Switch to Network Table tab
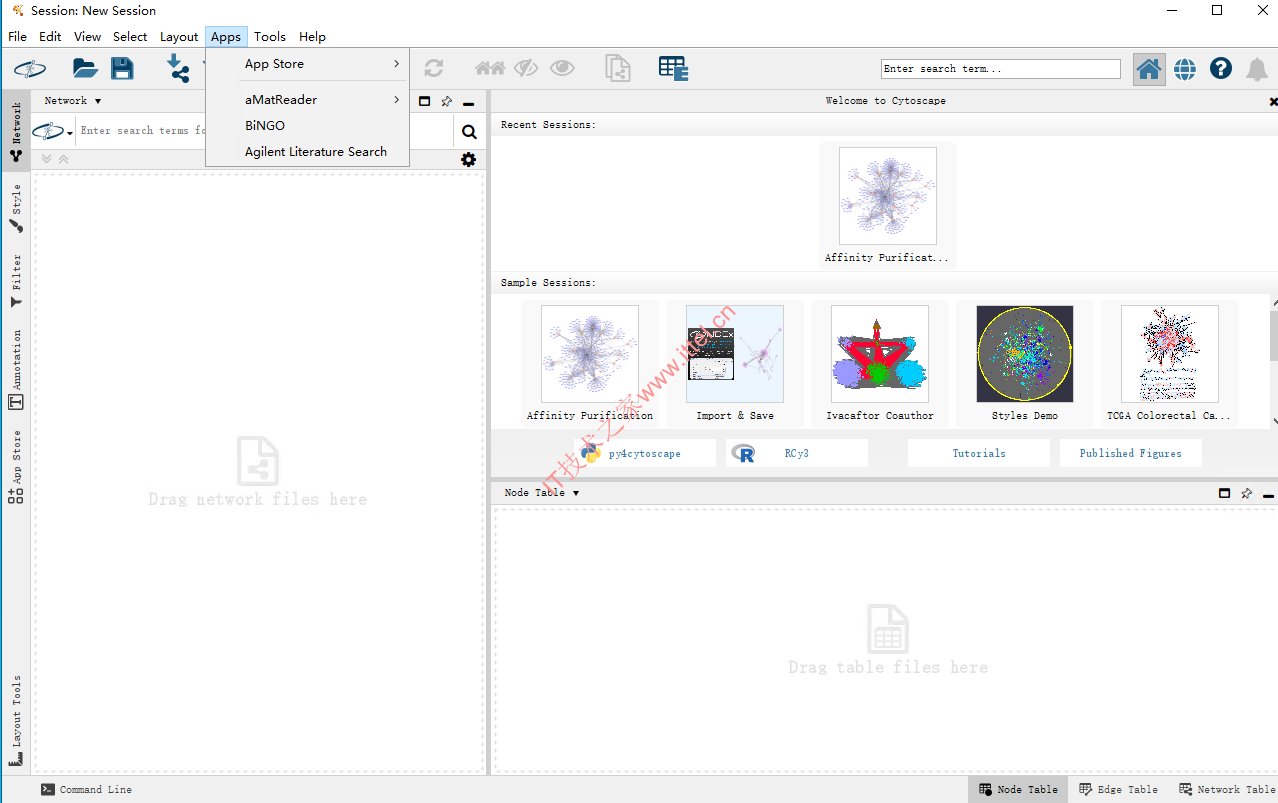Screen dimensions: 1278x803 [1226, 790]
